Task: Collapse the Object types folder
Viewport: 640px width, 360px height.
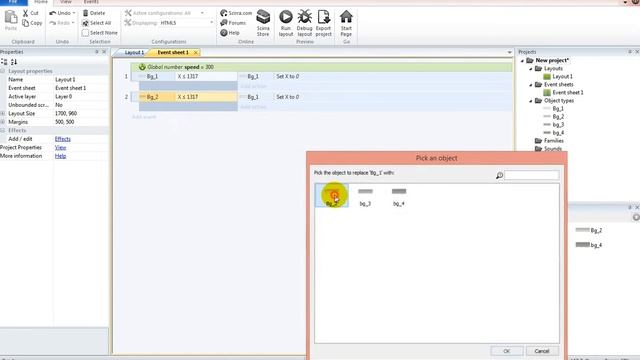Action: [x=531, y=101]
